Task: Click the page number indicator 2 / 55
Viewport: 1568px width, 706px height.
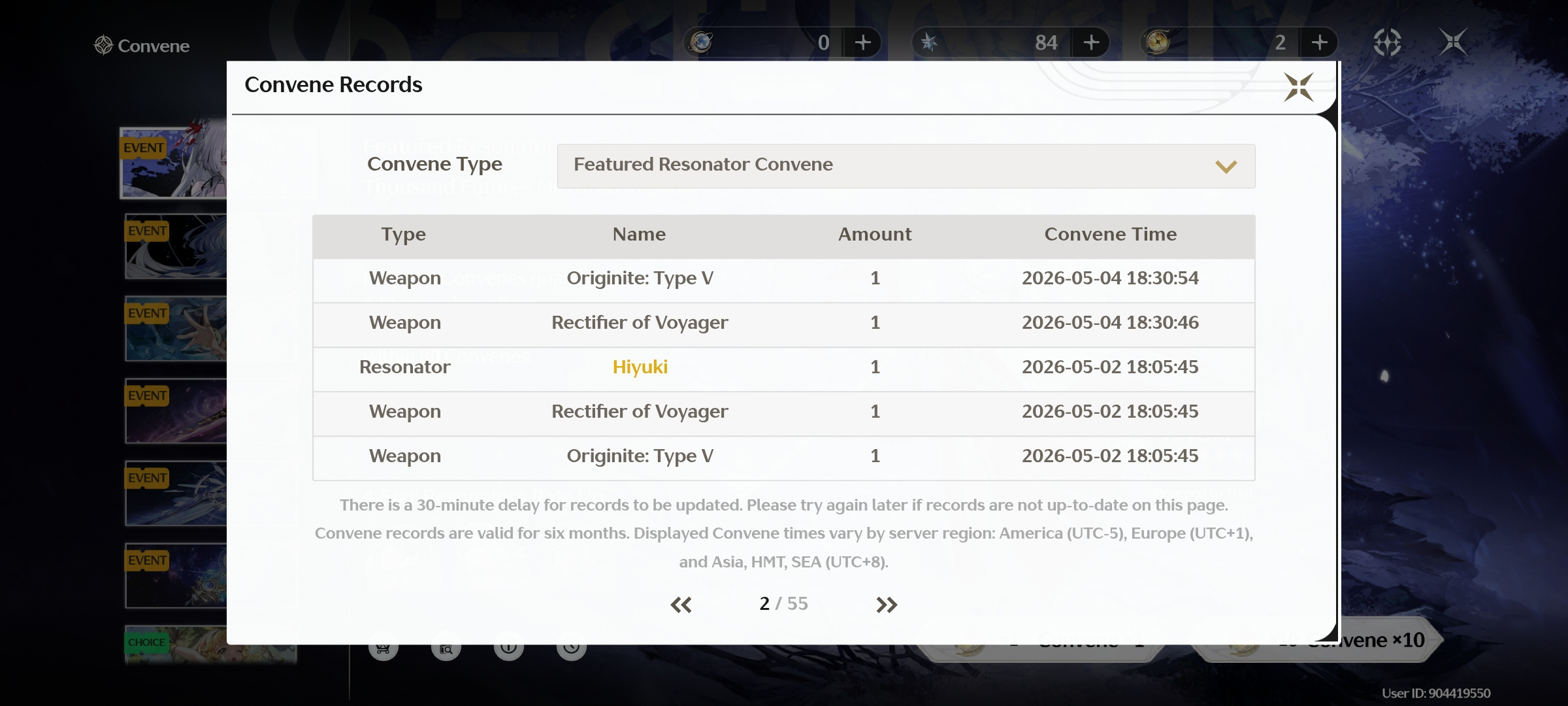Action: click(783, 603)
